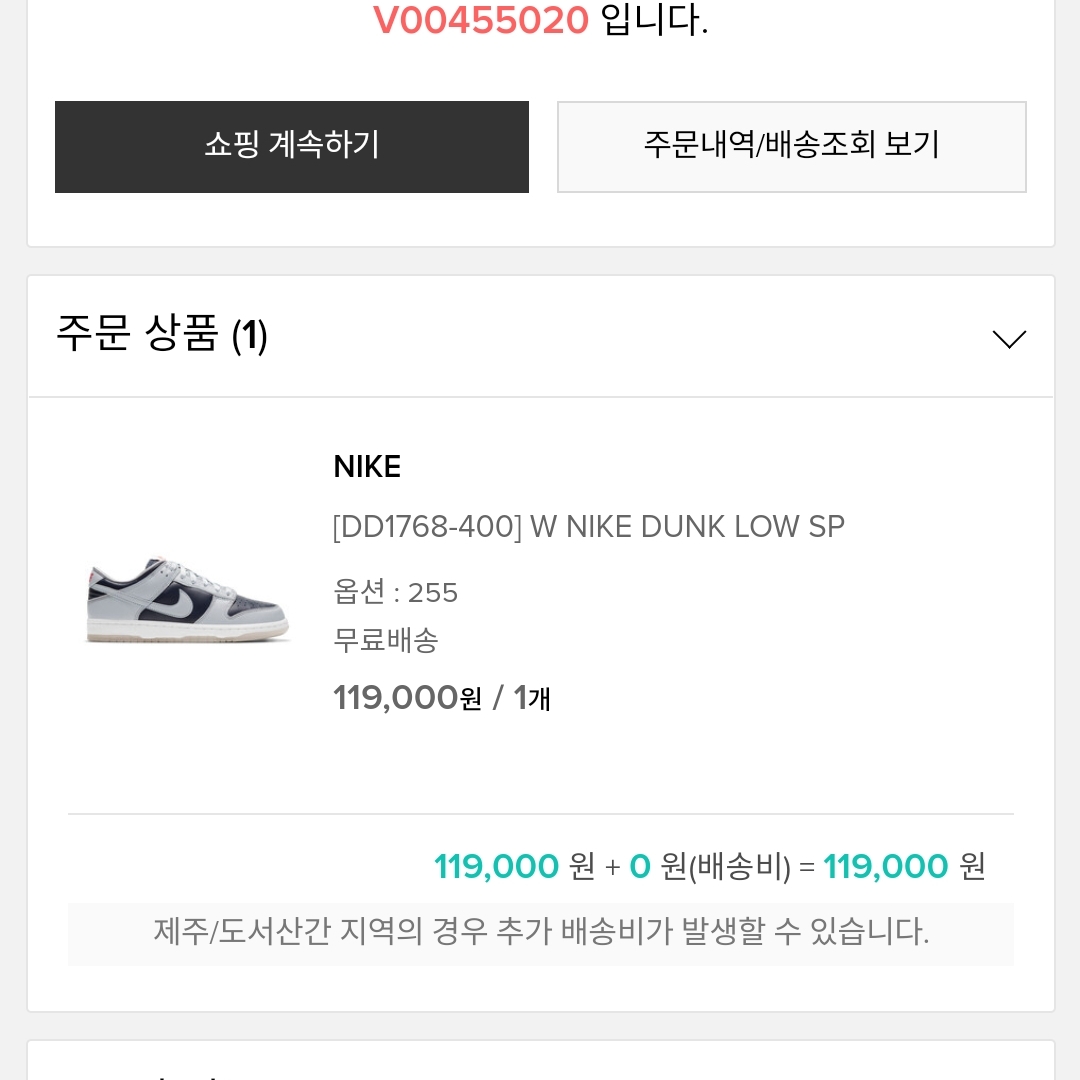Click the 무료배송 label
1080x1080 pixels.
[x=386, y=640]
